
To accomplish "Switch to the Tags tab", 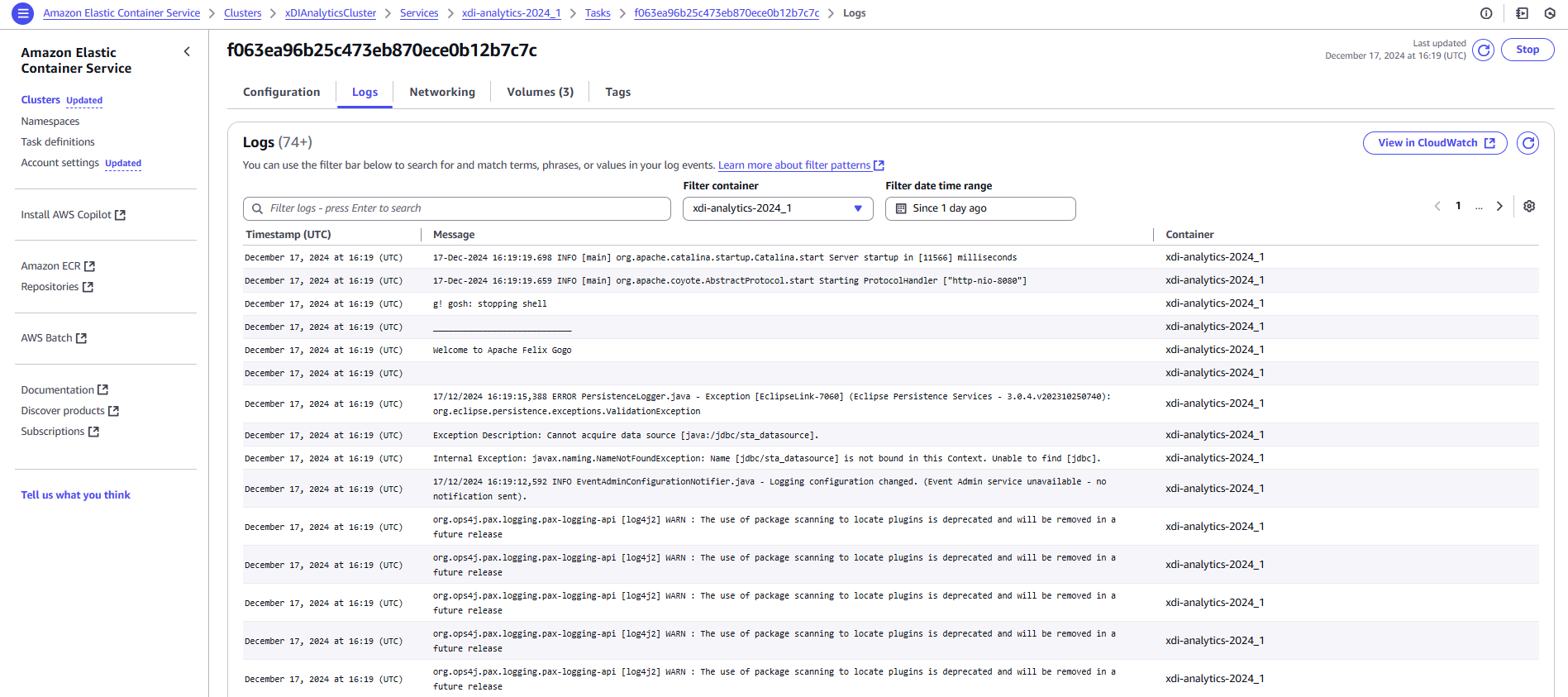I will 617,92.
